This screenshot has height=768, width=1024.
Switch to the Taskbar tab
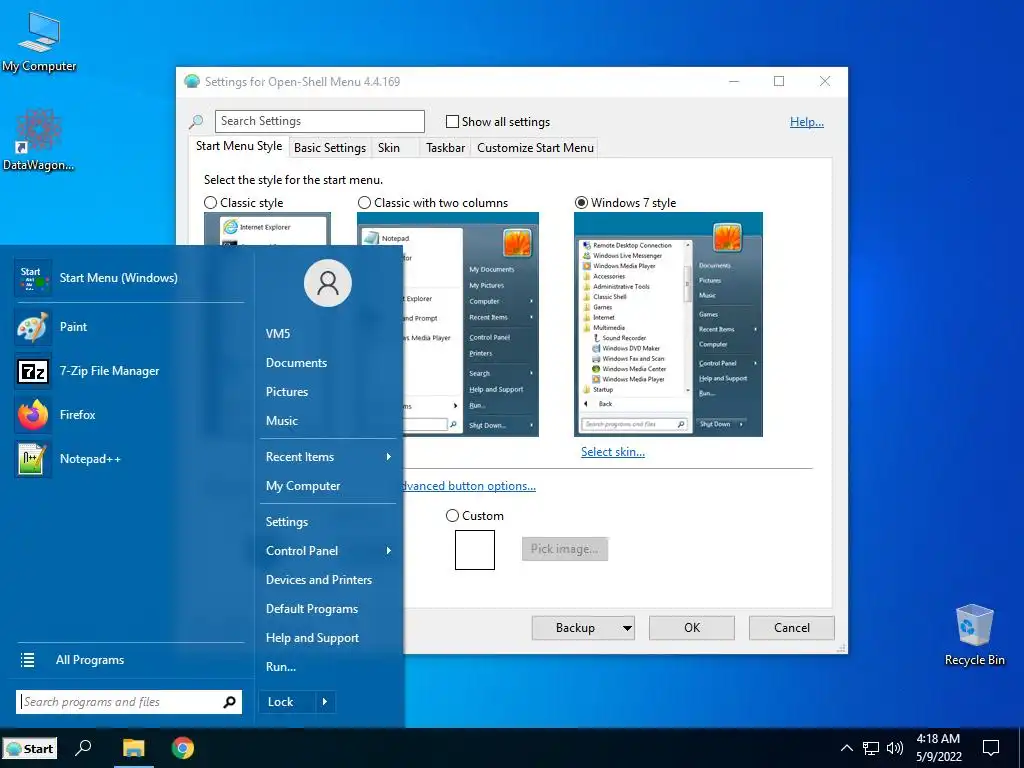pyautogui.click(x=445, y=148)
